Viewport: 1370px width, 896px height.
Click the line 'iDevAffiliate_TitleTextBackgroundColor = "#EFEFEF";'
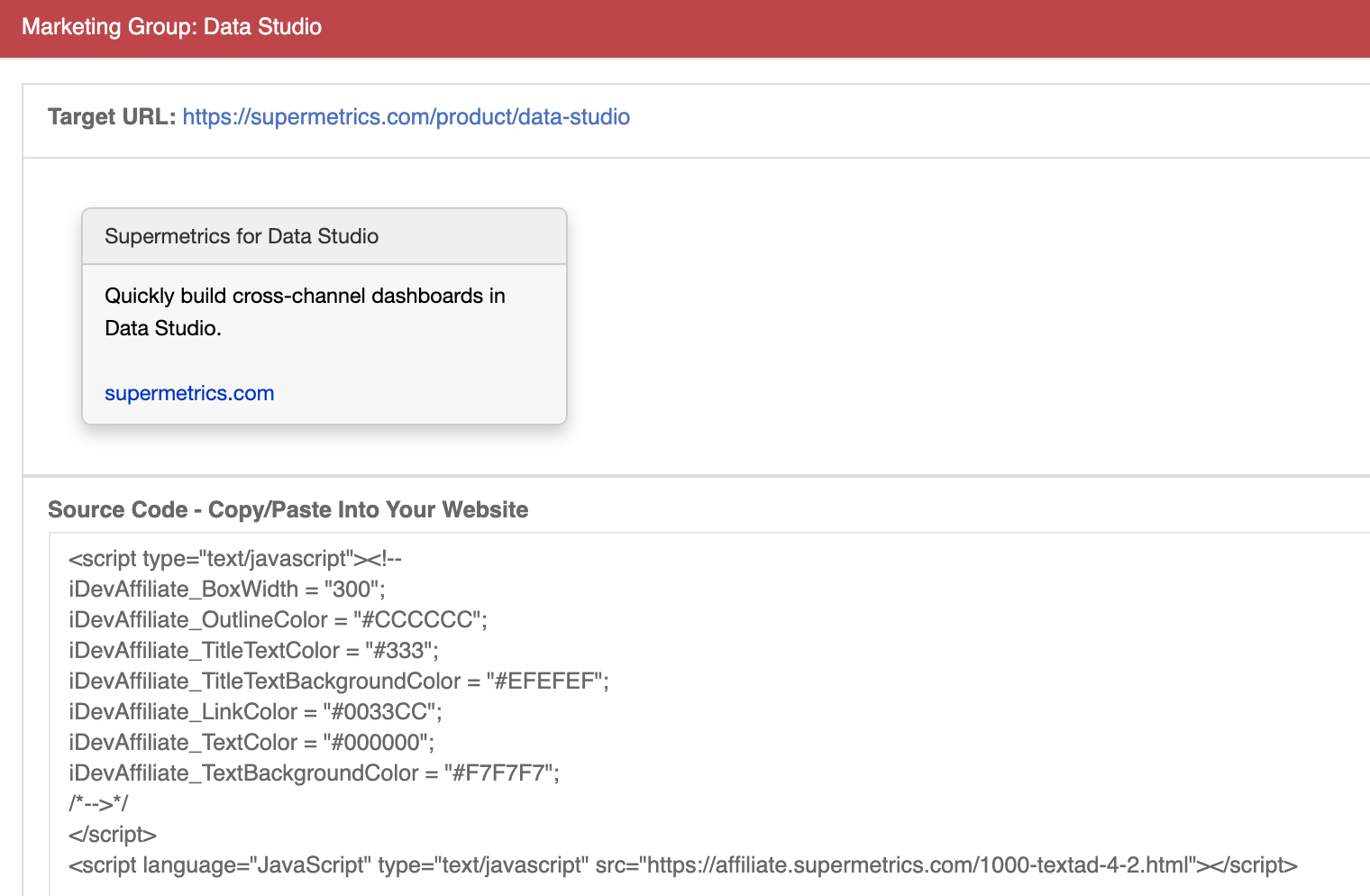[x=339, y=681]
